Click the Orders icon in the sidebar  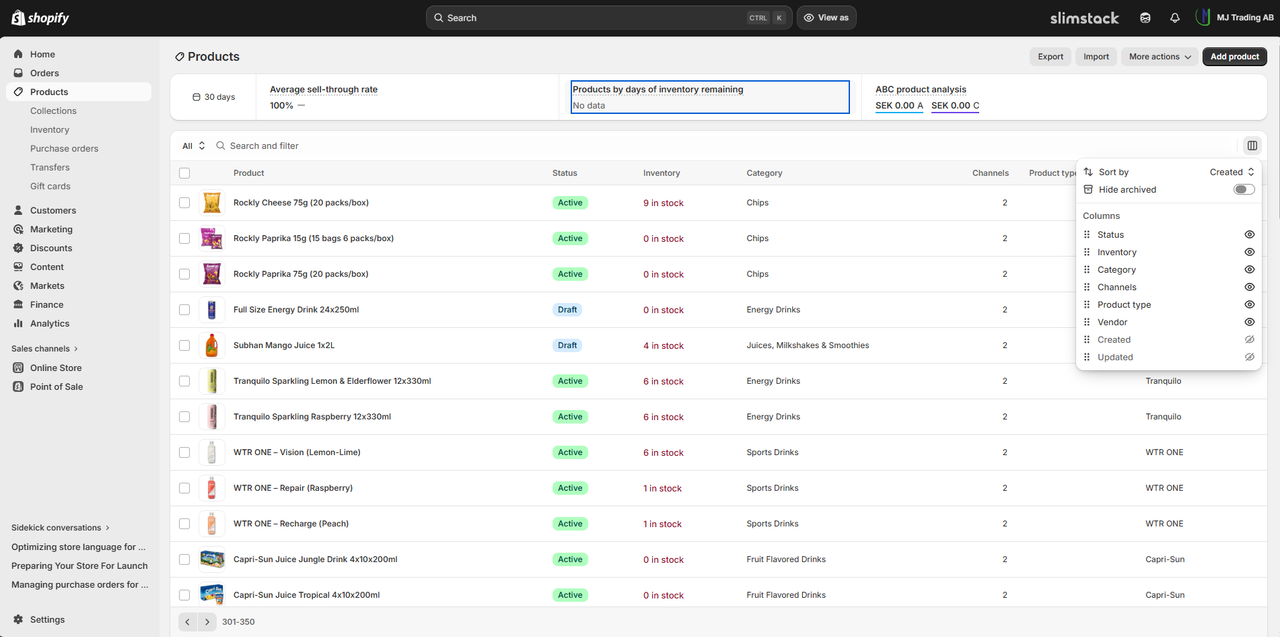(x=18, y=73)
